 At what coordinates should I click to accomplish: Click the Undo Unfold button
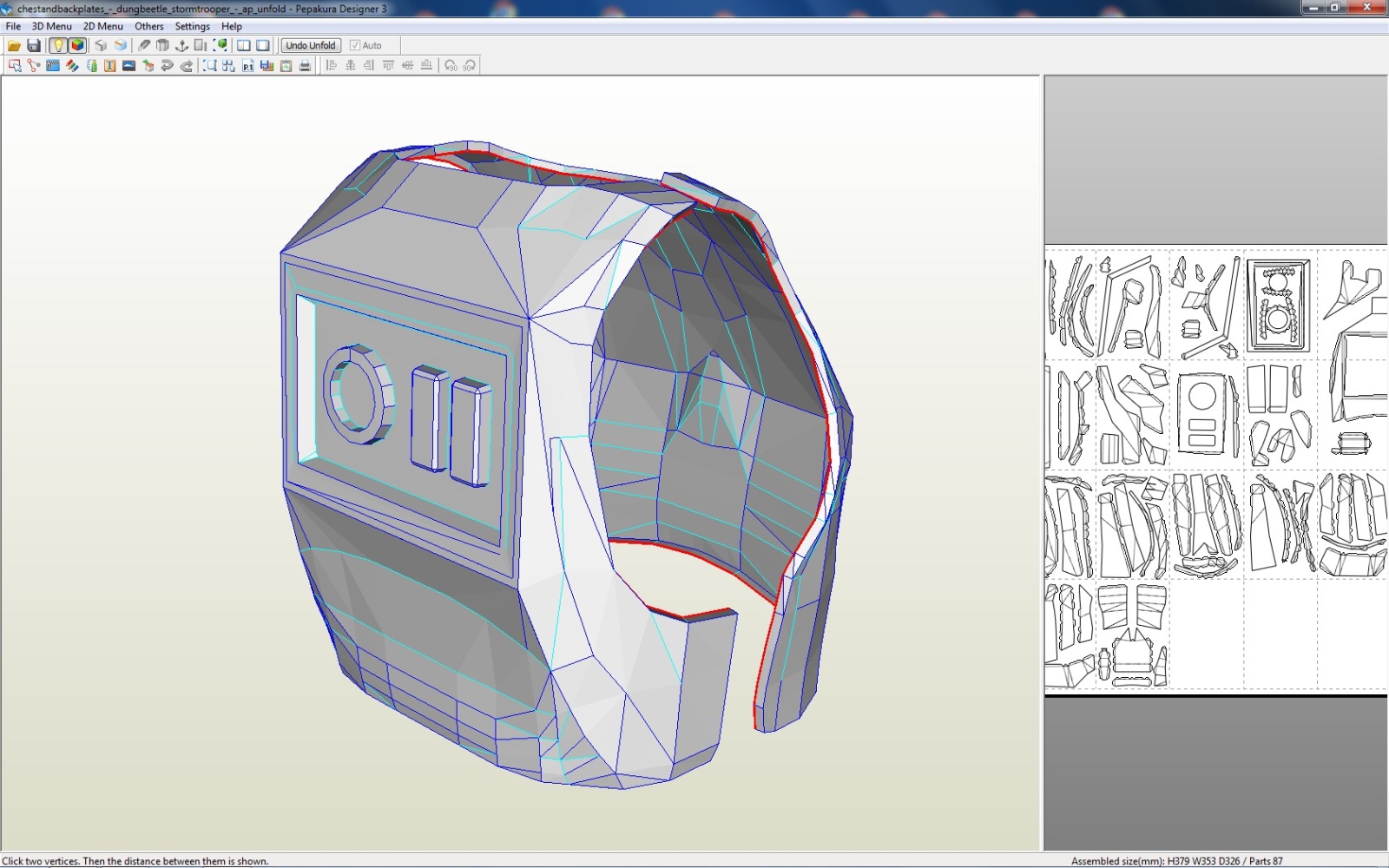pos(310,45)
